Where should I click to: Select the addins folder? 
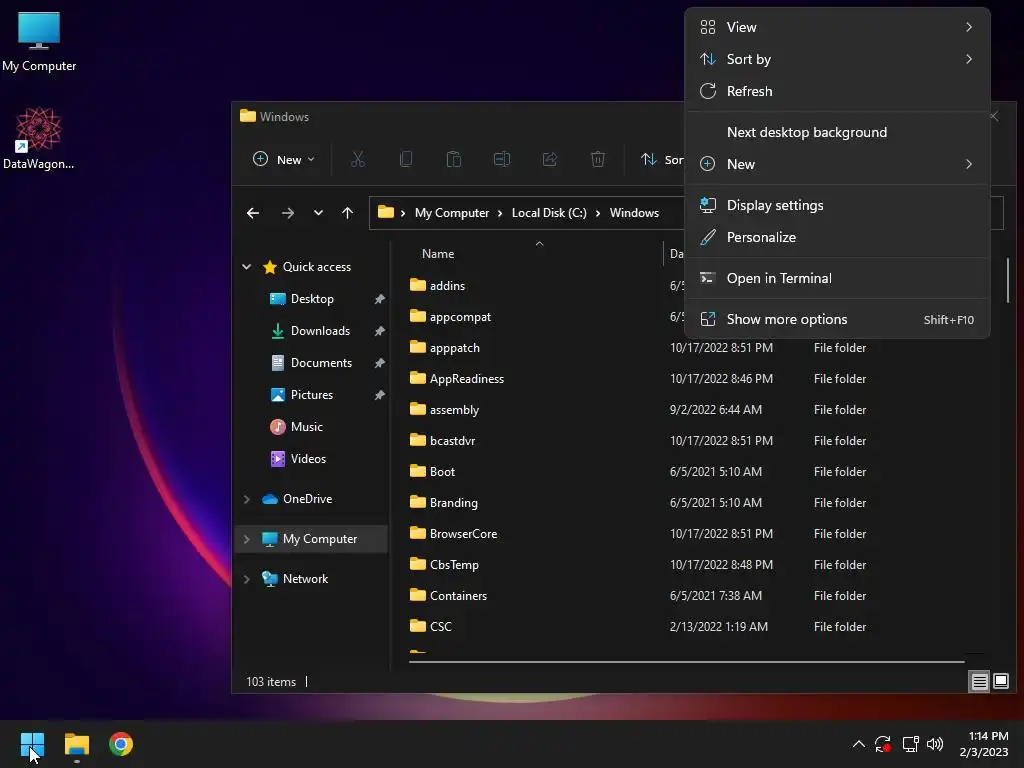tap(447, 286)
